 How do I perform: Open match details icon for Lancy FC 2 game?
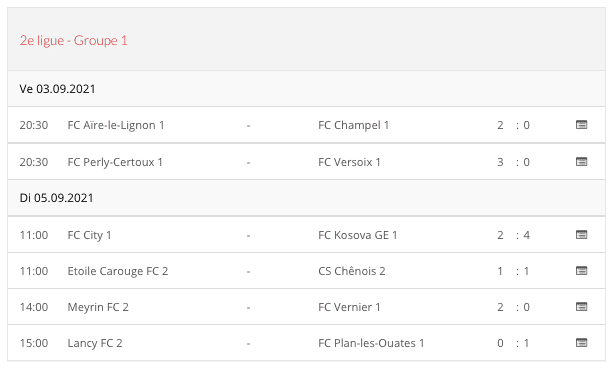(582, 343)
